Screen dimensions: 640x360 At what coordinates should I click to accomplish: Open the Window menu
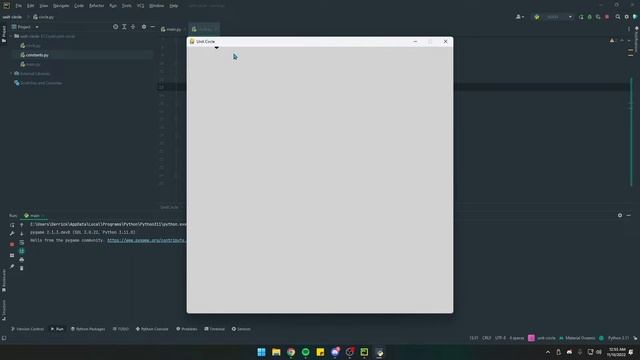tap(156, 6)
